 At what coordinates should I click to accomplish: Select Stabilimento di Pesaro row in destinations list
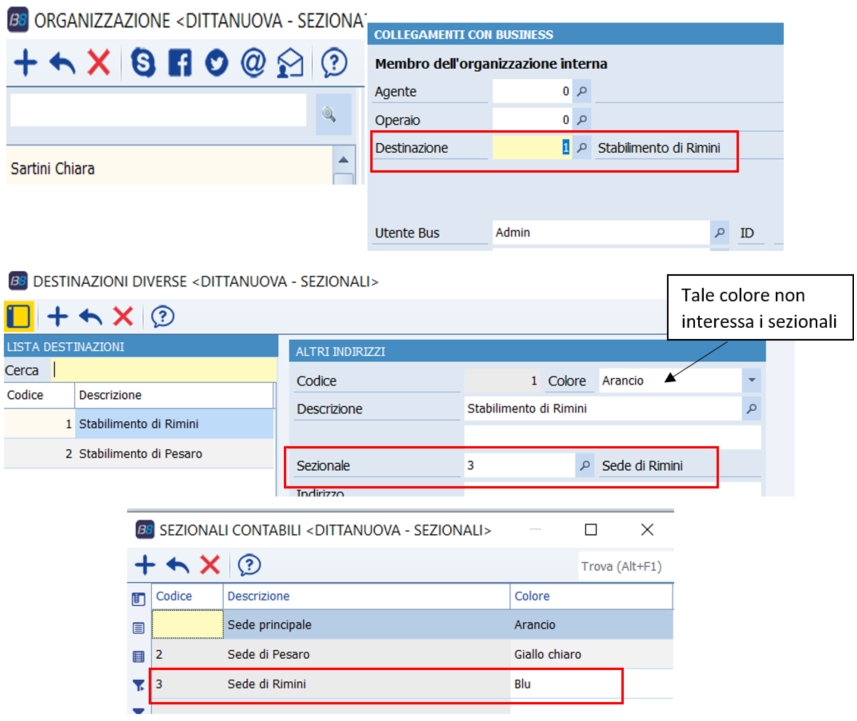coord(139,454)
